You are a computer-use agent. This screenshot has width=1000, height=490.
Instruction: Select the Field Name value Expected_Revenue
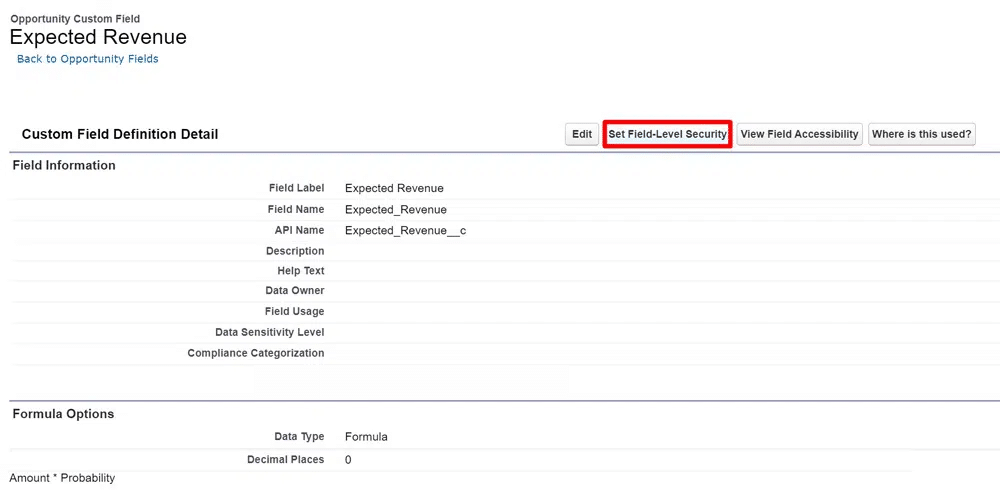pos(396,210)
